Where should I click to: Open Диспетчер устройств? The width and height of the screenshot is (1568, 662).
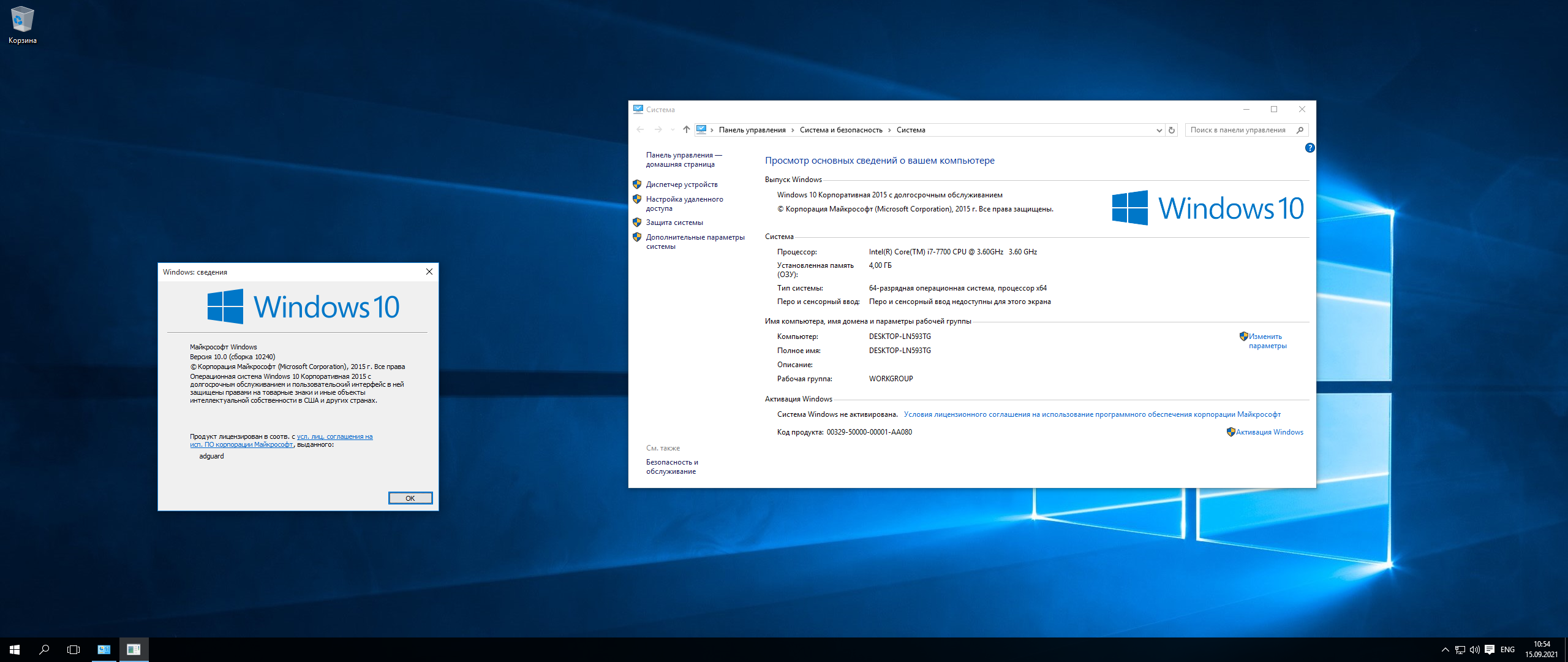pyautogui.click(x=682, y=185)
